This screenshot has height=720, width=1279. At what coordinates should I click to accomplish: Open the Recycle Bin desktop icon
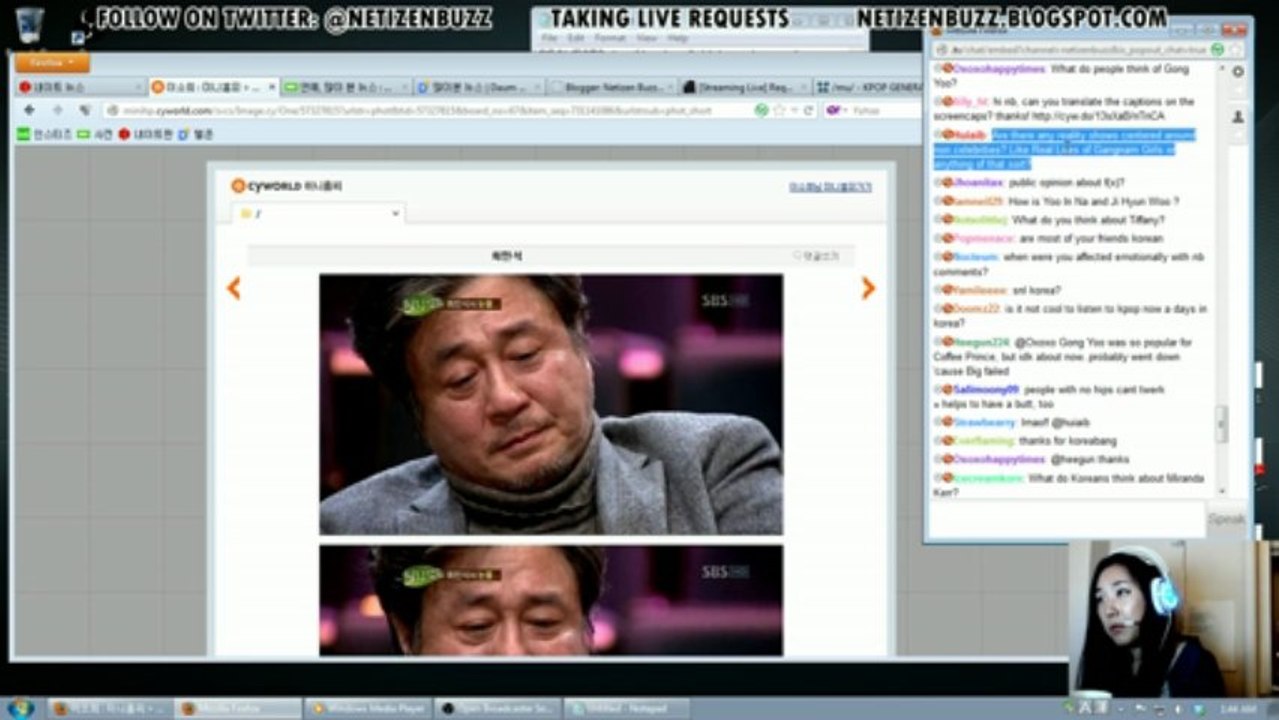(x=30, y=25)
